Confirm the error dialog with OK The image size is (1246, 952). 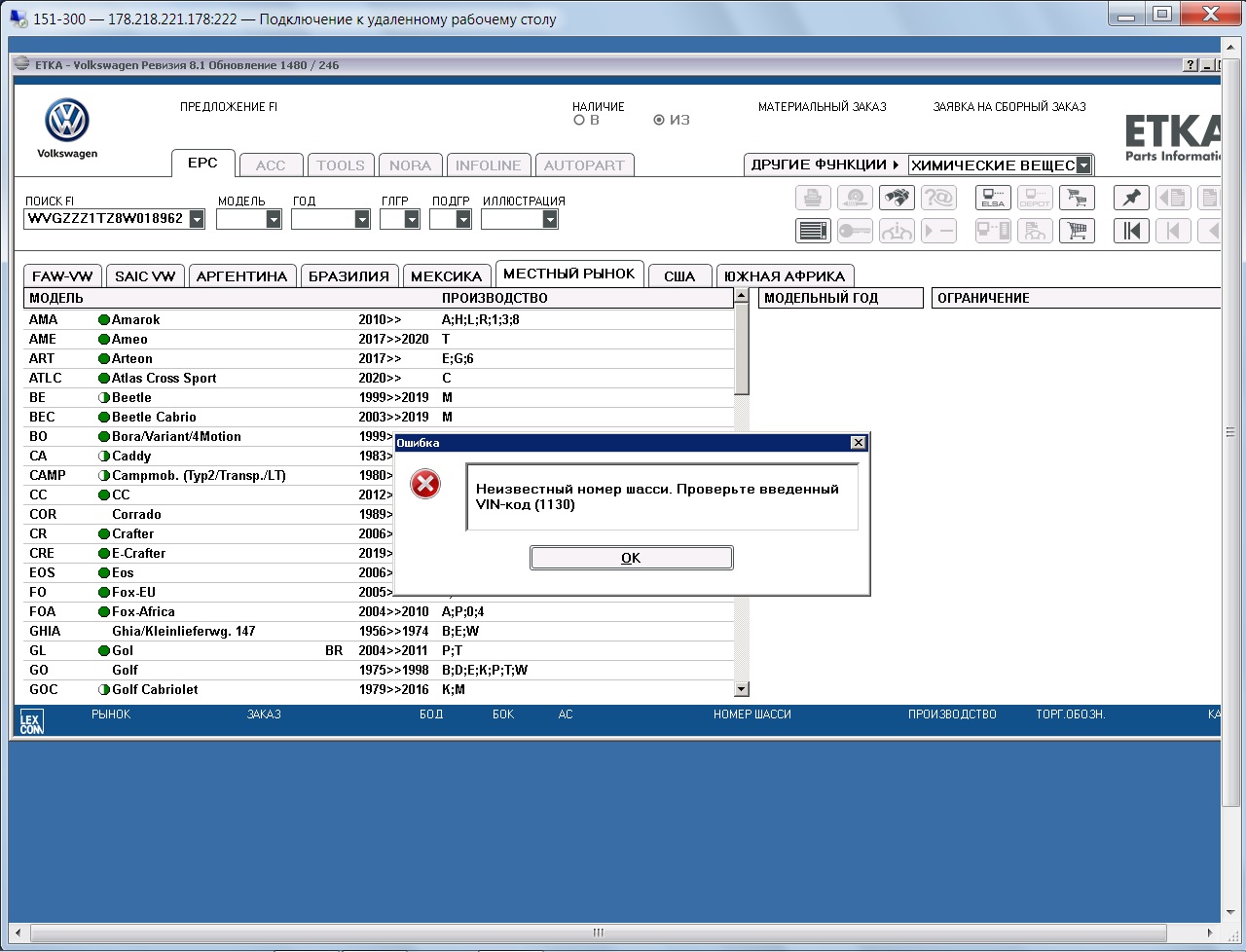[x=631, y=558]
